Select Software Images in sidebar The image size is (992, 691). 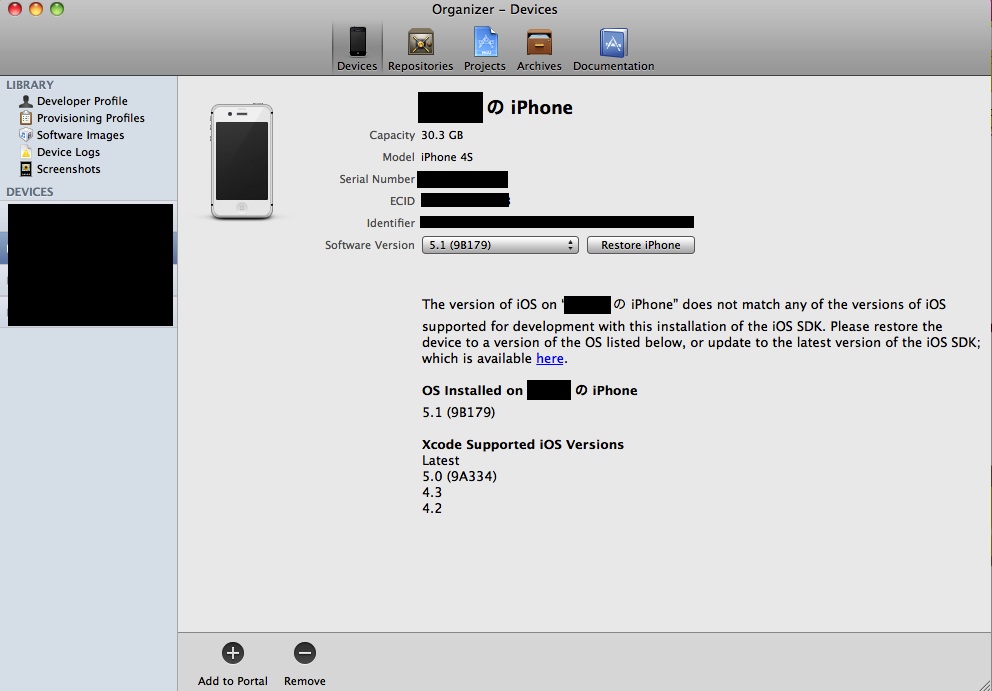click(x=80, y=135)
